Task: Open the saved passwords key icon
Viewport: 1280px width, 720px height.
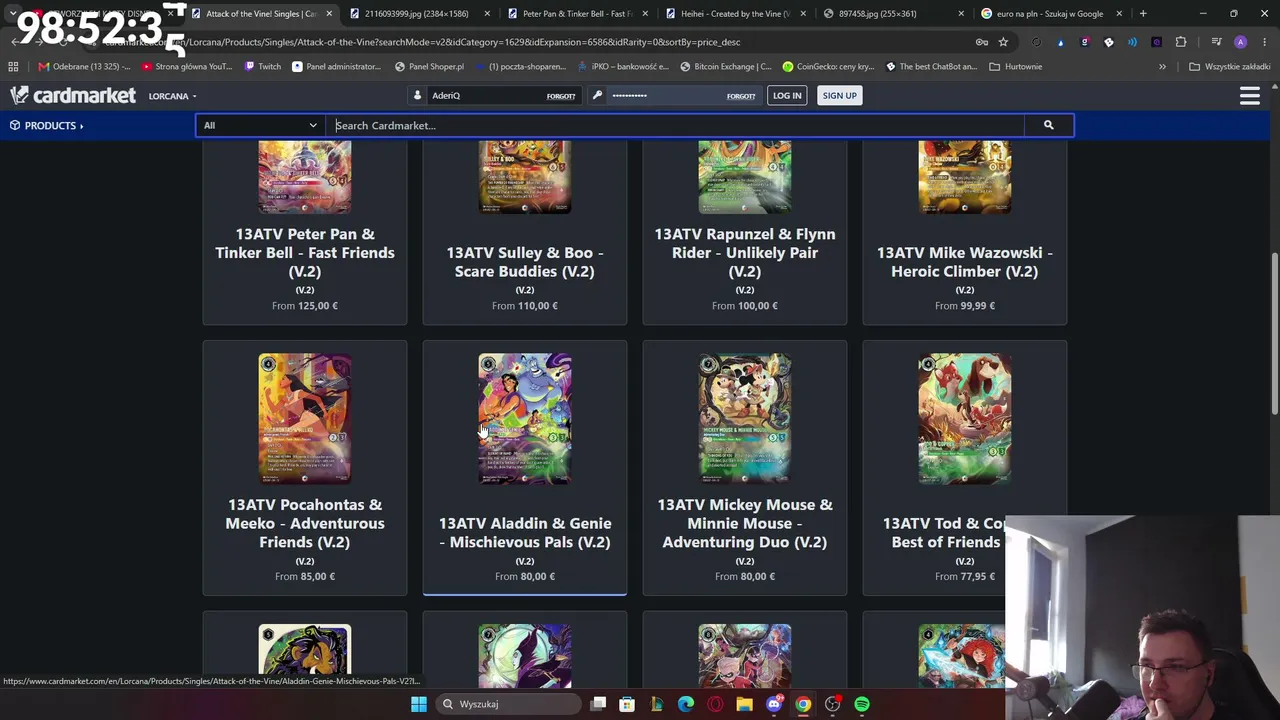Action: tap(982, 42)
